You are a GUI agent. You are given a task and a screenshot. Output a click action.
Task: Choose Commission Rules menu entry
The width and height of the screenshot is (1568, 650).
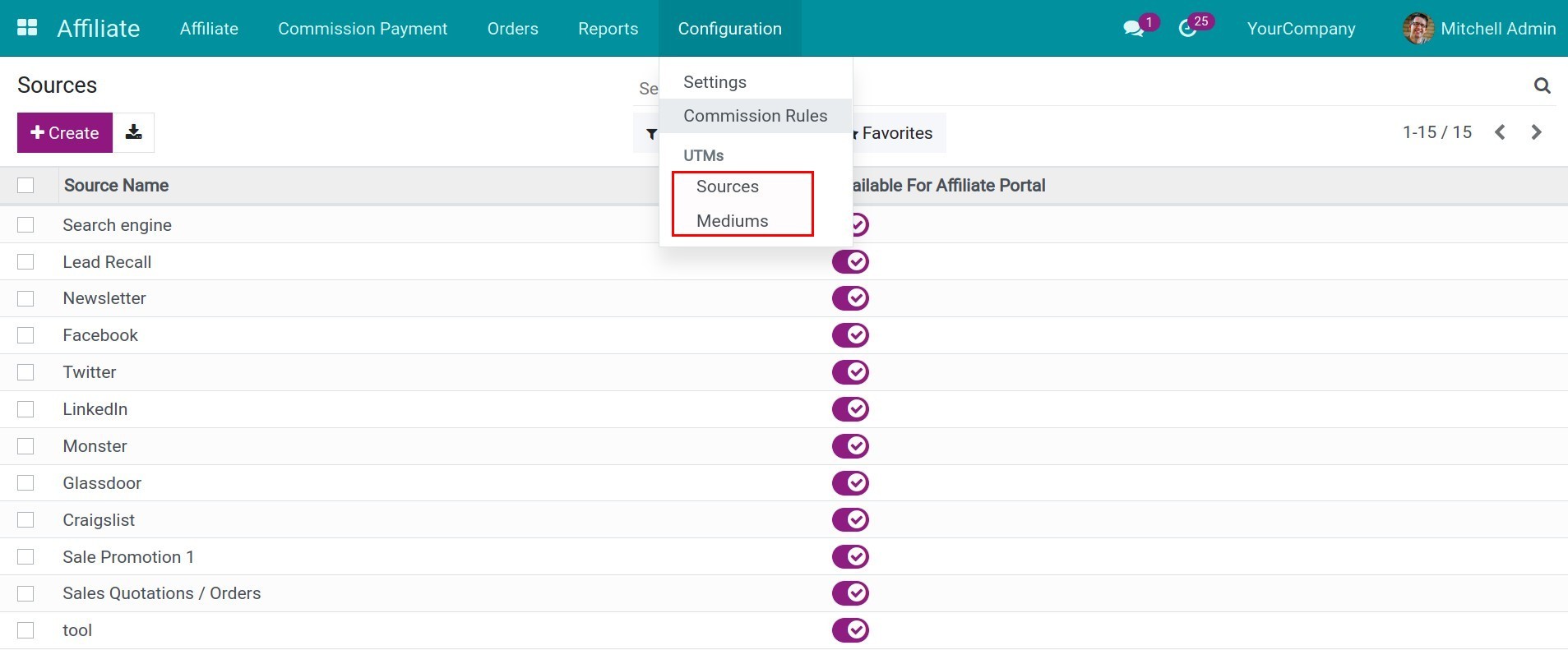click(755, 116)
